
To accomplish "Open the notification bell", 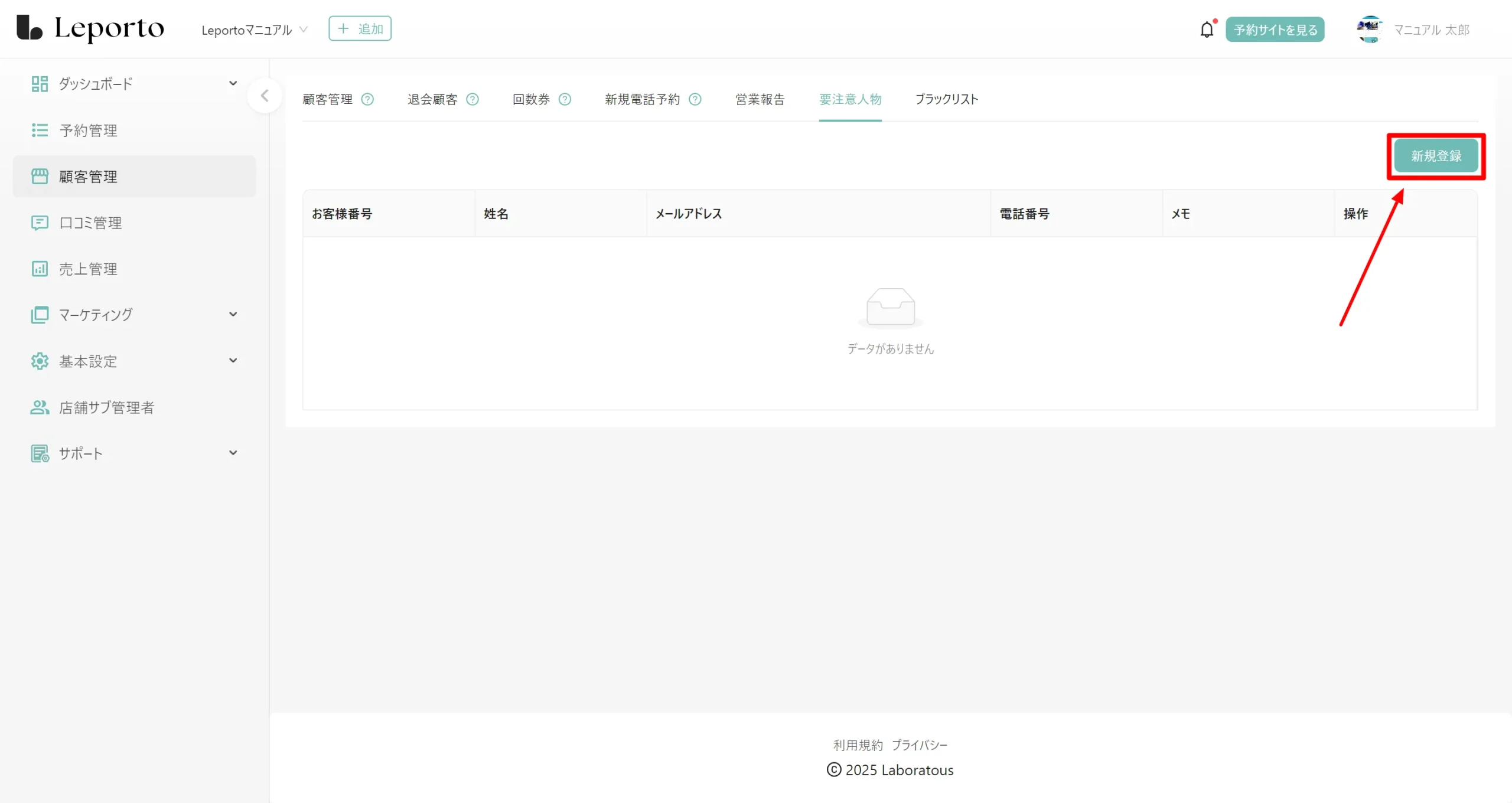I will pos(1207,30).
